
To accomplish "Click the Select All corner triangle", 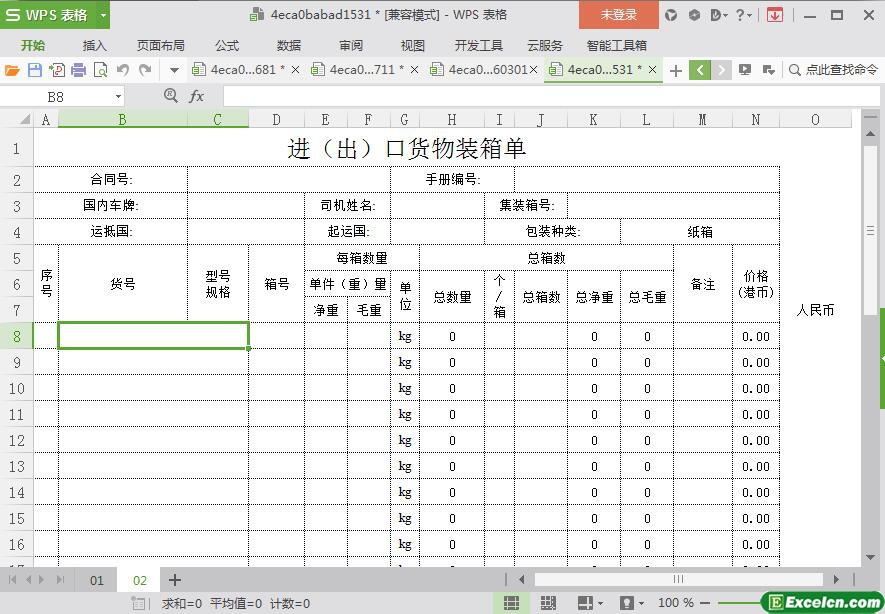I will pyautogui.click(x=24, y=120).
